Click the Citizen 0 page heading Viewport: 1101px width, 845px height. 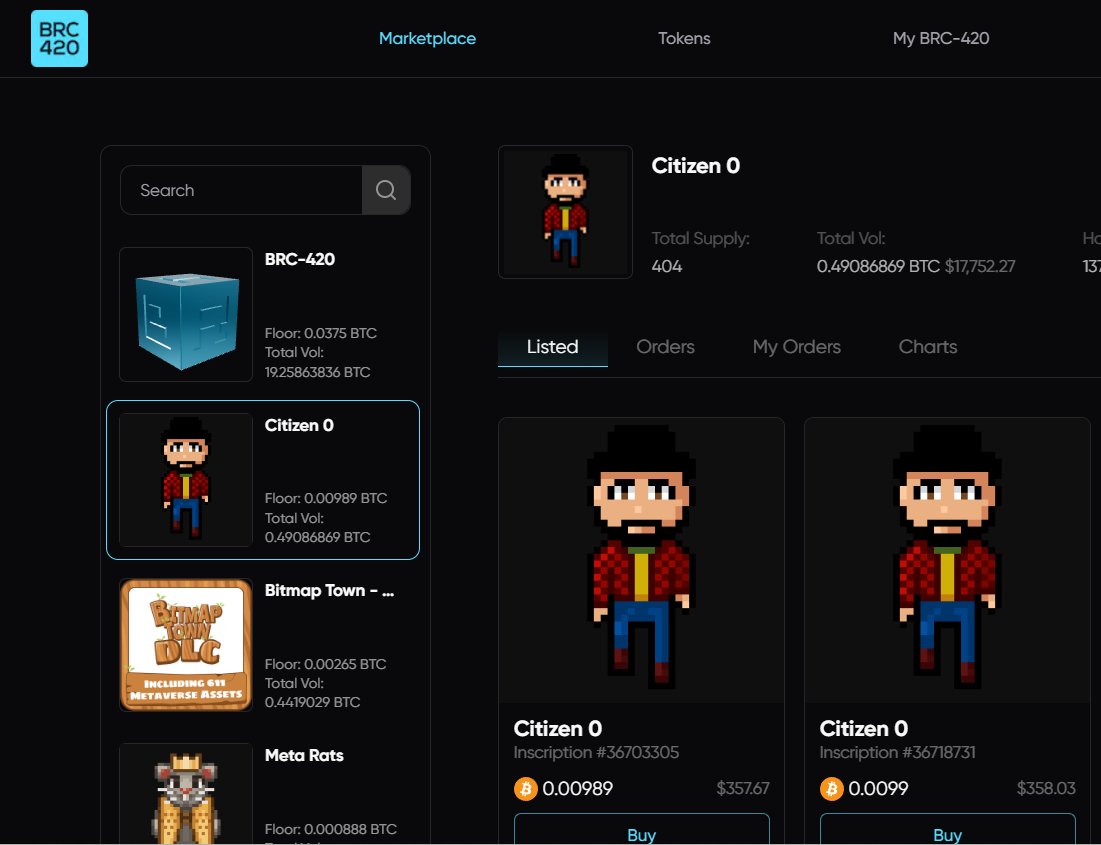click(x=696, y=166)
